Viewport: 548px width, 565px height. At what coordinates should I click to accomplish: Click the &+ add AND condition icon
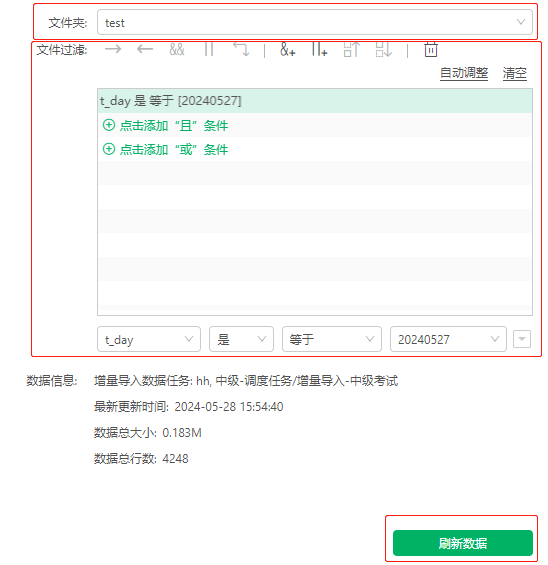point(288,49)
